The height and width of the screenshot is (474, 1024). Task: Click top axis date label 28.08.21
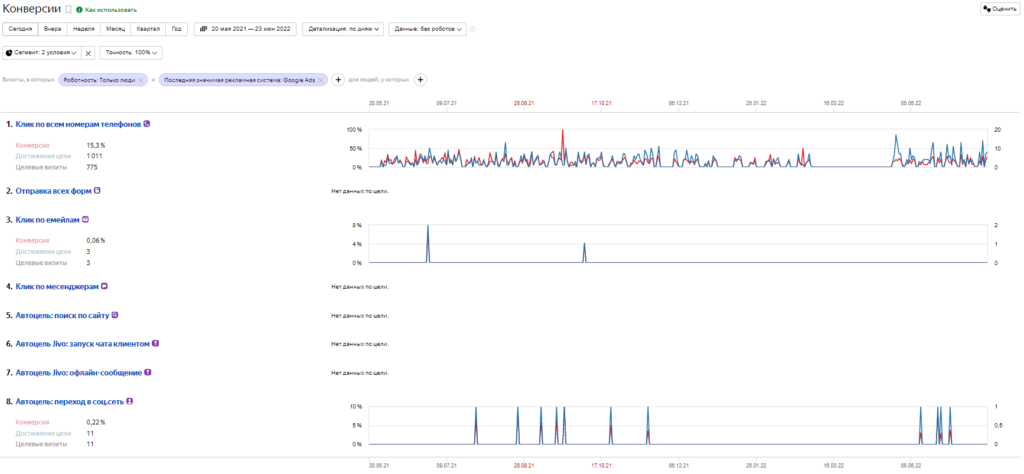[524, 103]
